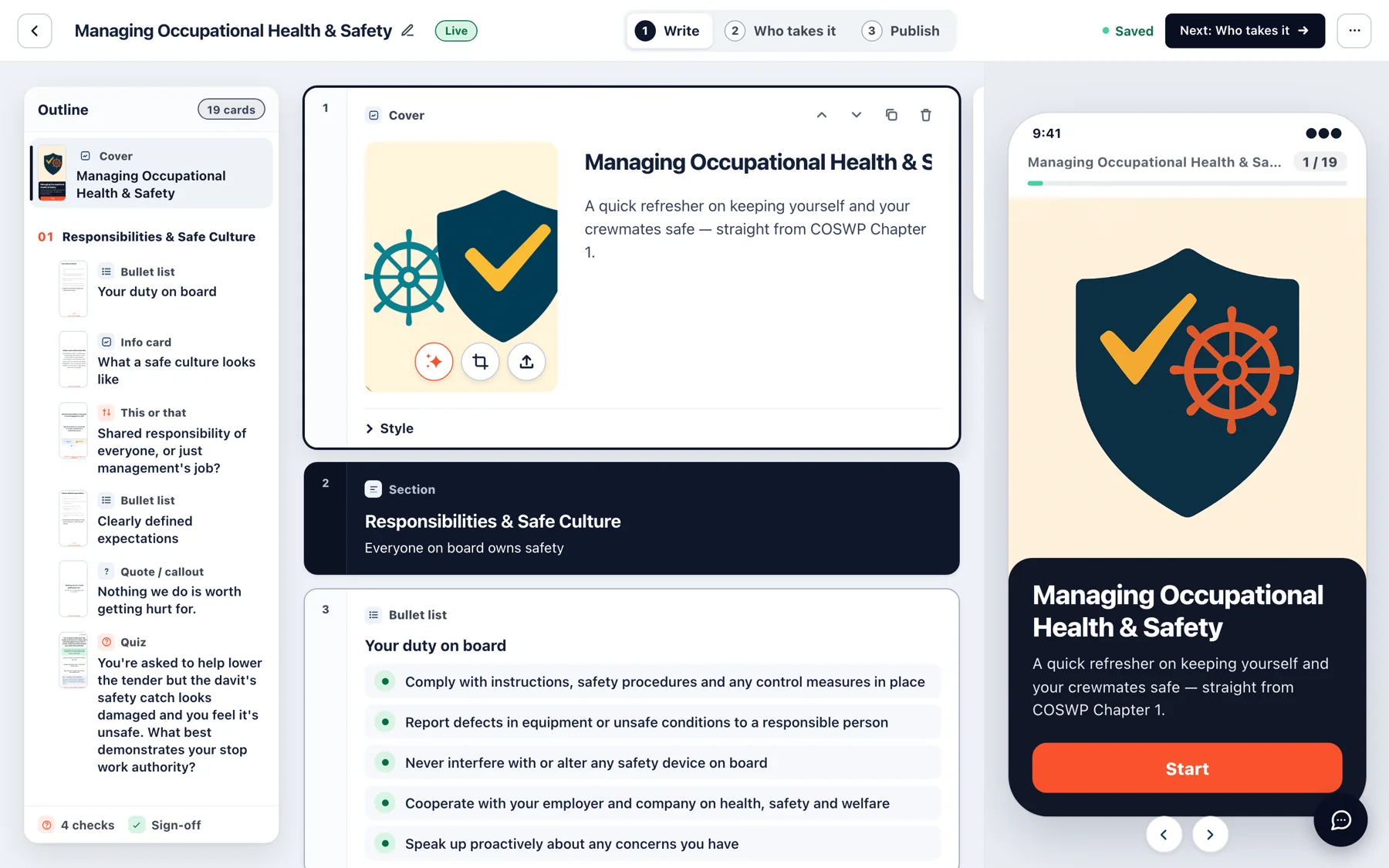Image resolution: width=1389 pixels, height=868 pixels.
Task: Switch to Publish step
Action: [901, 31]
